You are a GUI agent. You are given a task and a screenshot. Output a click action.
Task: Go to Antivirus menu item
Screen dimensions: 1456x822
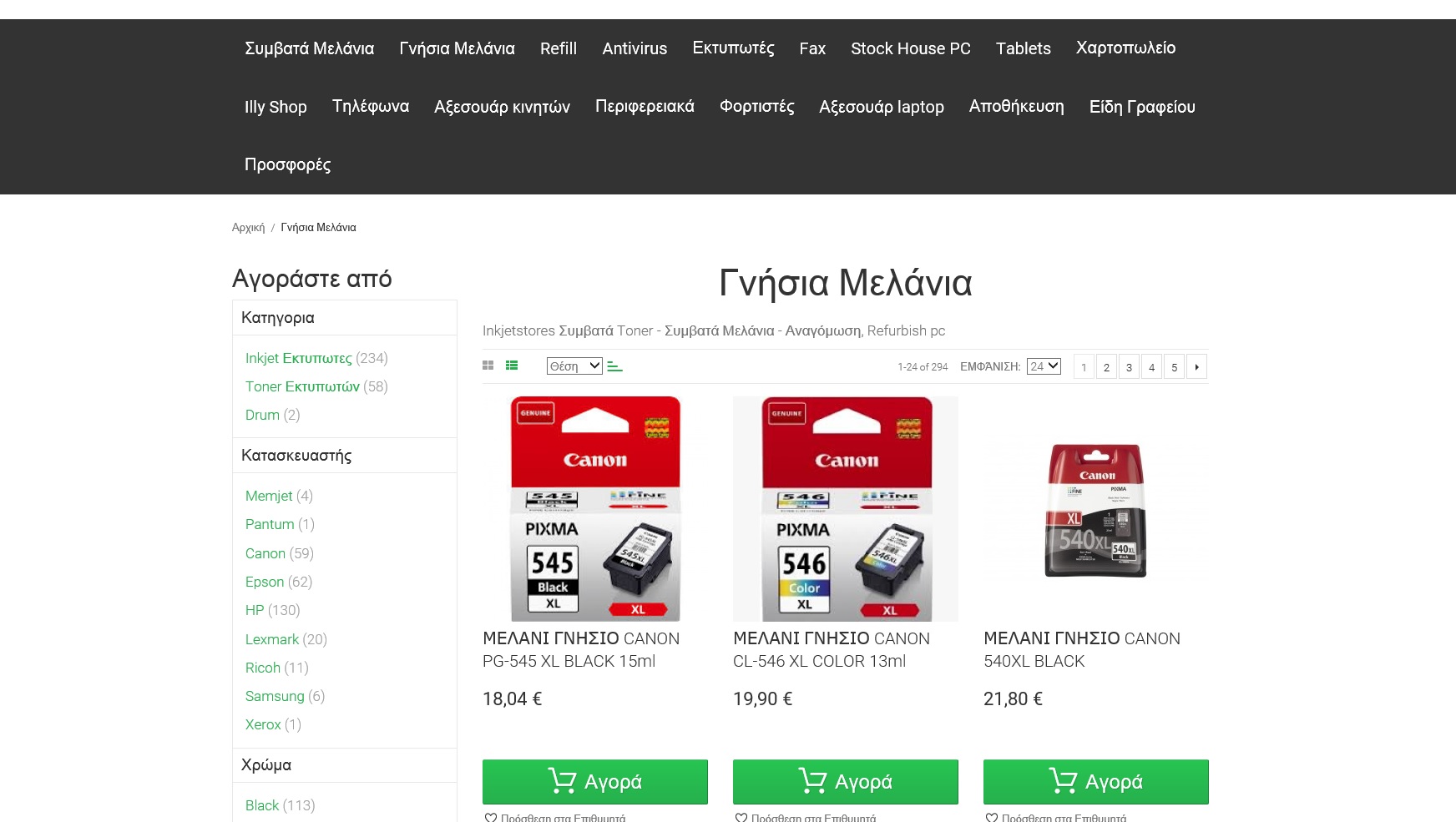pos(634,48)
